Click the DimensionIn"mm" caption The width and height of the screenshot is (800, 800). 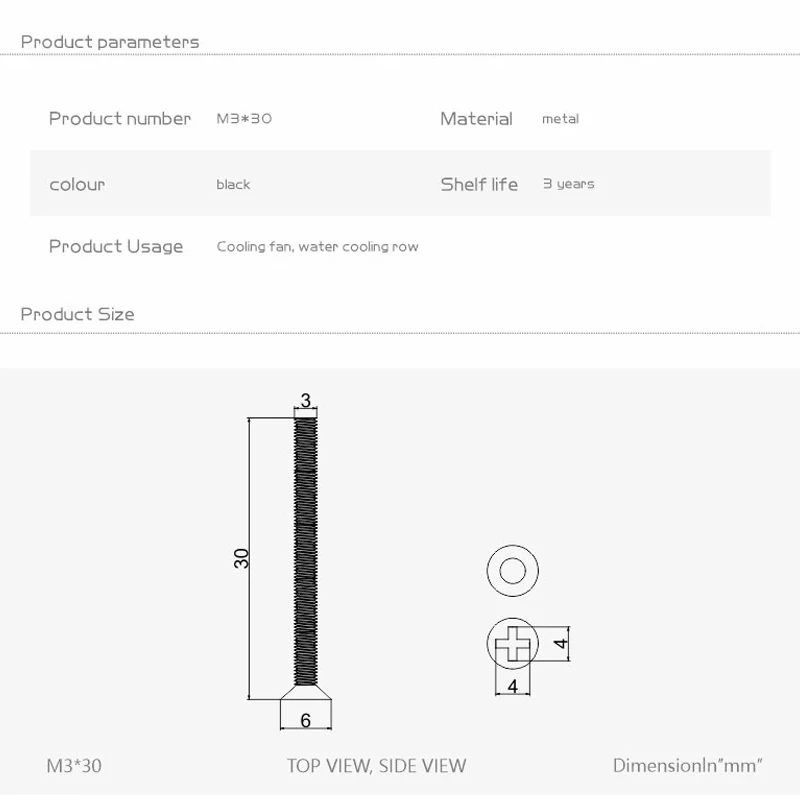click(688, 766)
